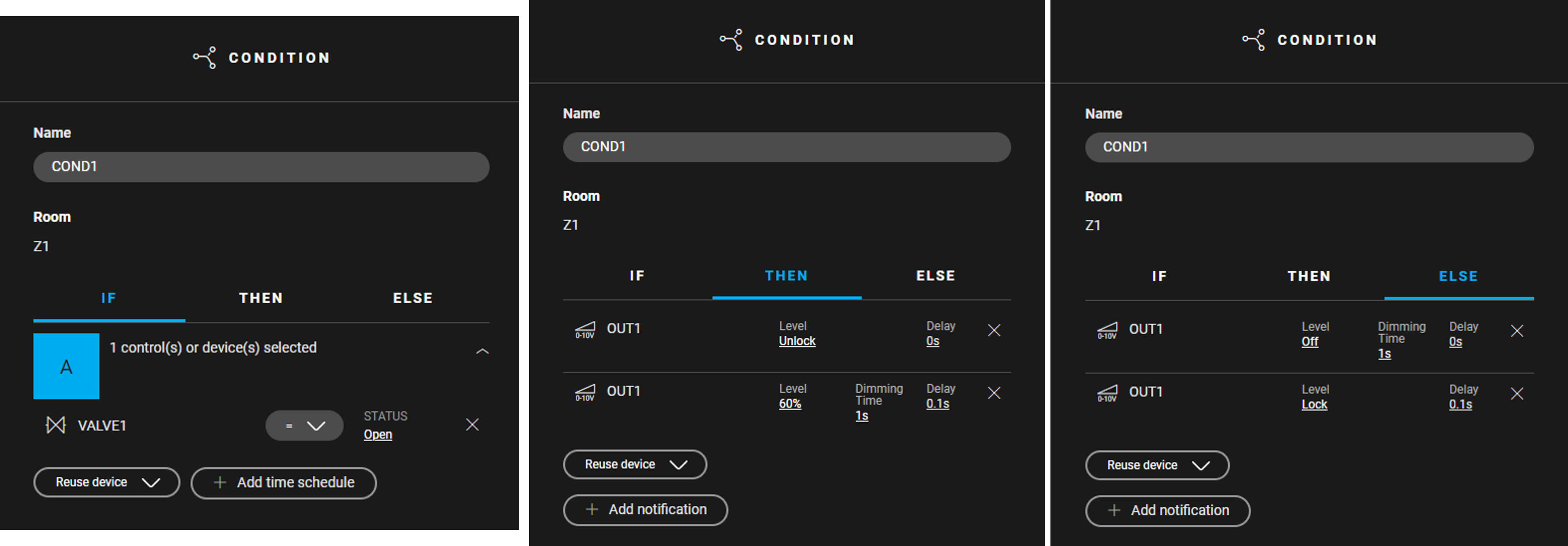Click the Unlock level link
Screen dimensions: 1568x546
pos(797,341)
